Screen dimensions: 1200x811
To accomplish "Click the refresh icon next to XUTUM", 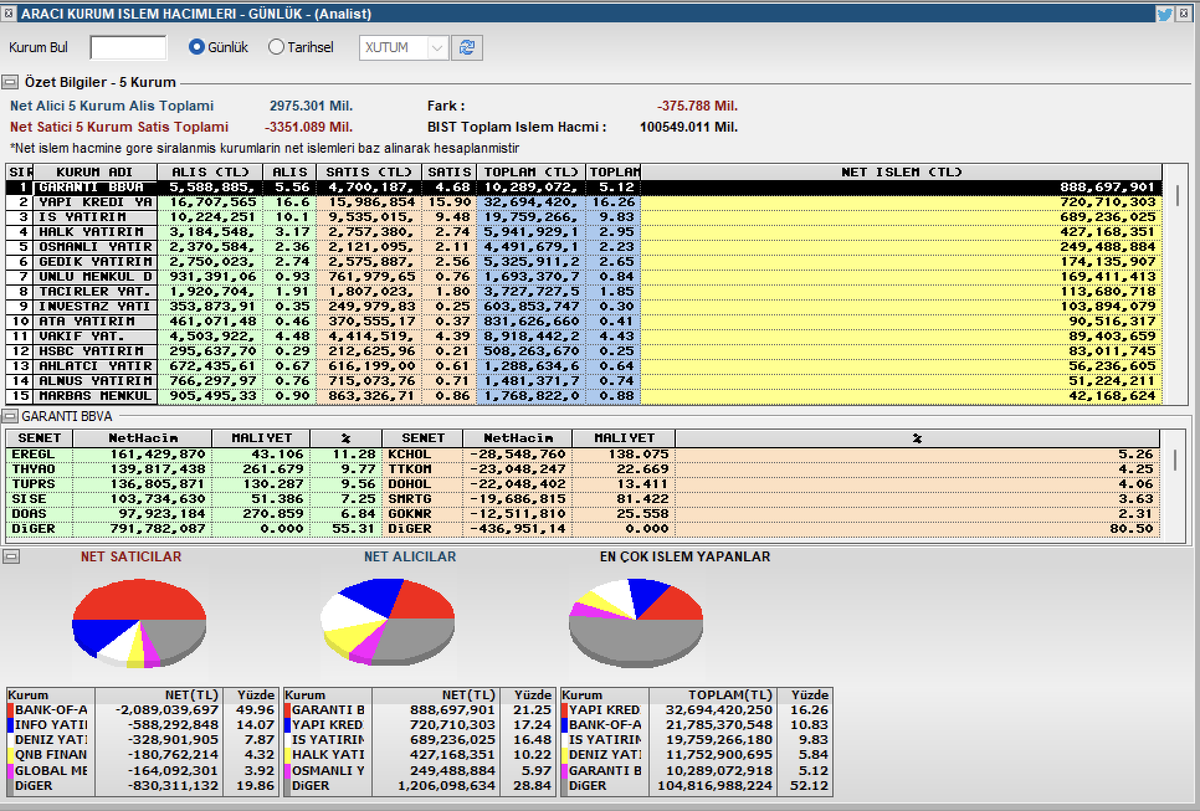I will click(x=467, y=47).
